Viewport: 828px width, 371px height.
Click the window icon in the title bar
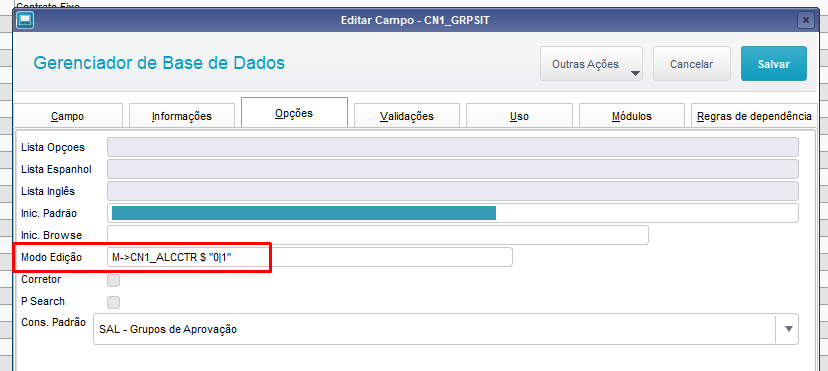coord(24,20)
